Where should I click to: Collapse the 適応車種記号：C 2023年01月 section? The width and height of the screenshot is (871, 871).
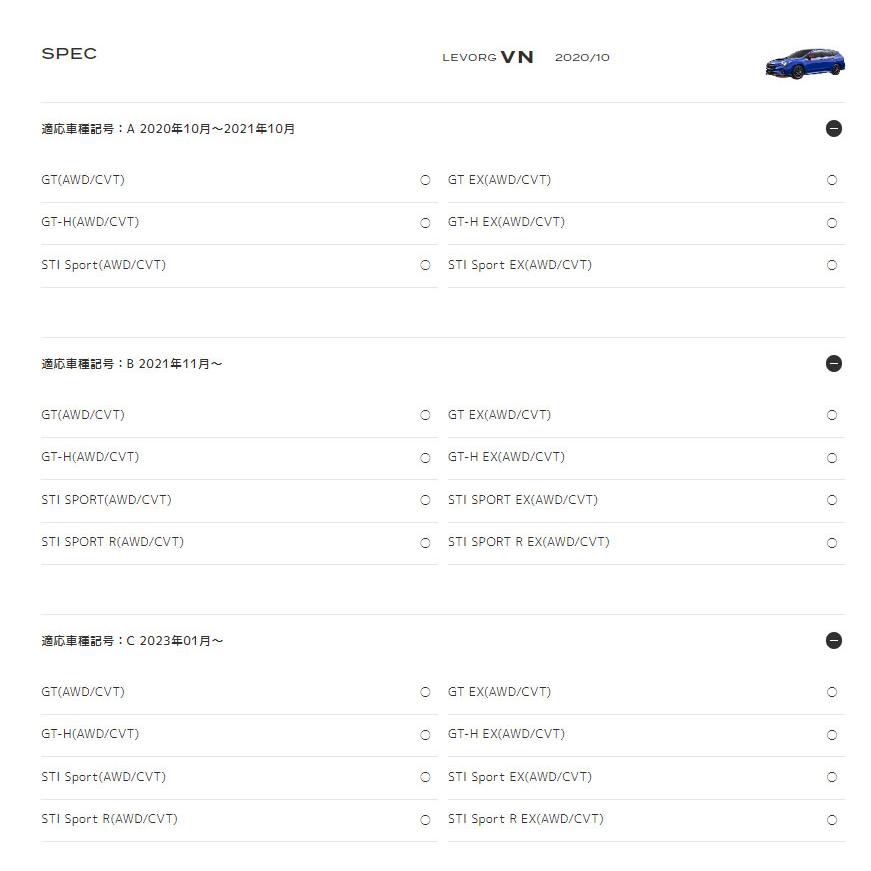833,641
